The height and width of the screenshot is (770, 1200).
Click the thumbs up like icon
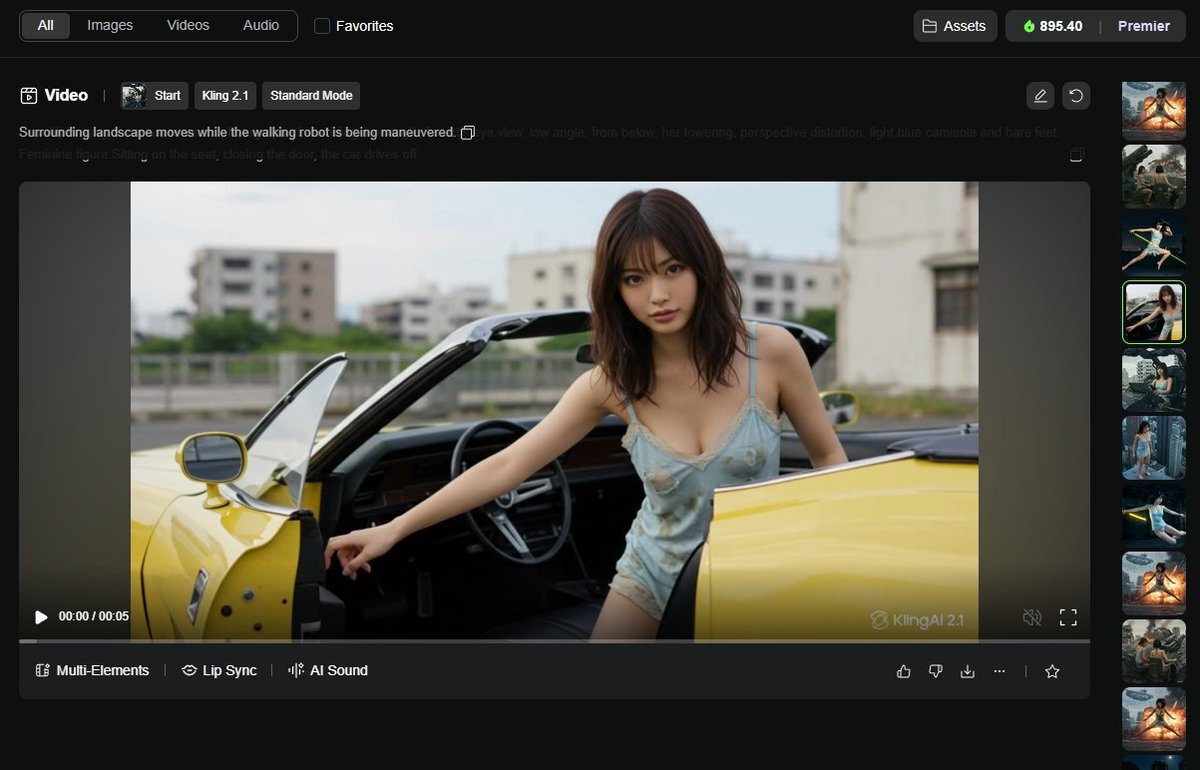904,672
